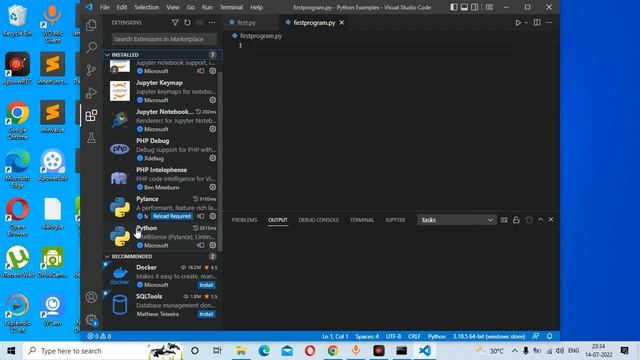The height and width of the screenshot is (360, 640).
Task: Select the Extensions view icon
Action: click(x=91, y=116)
